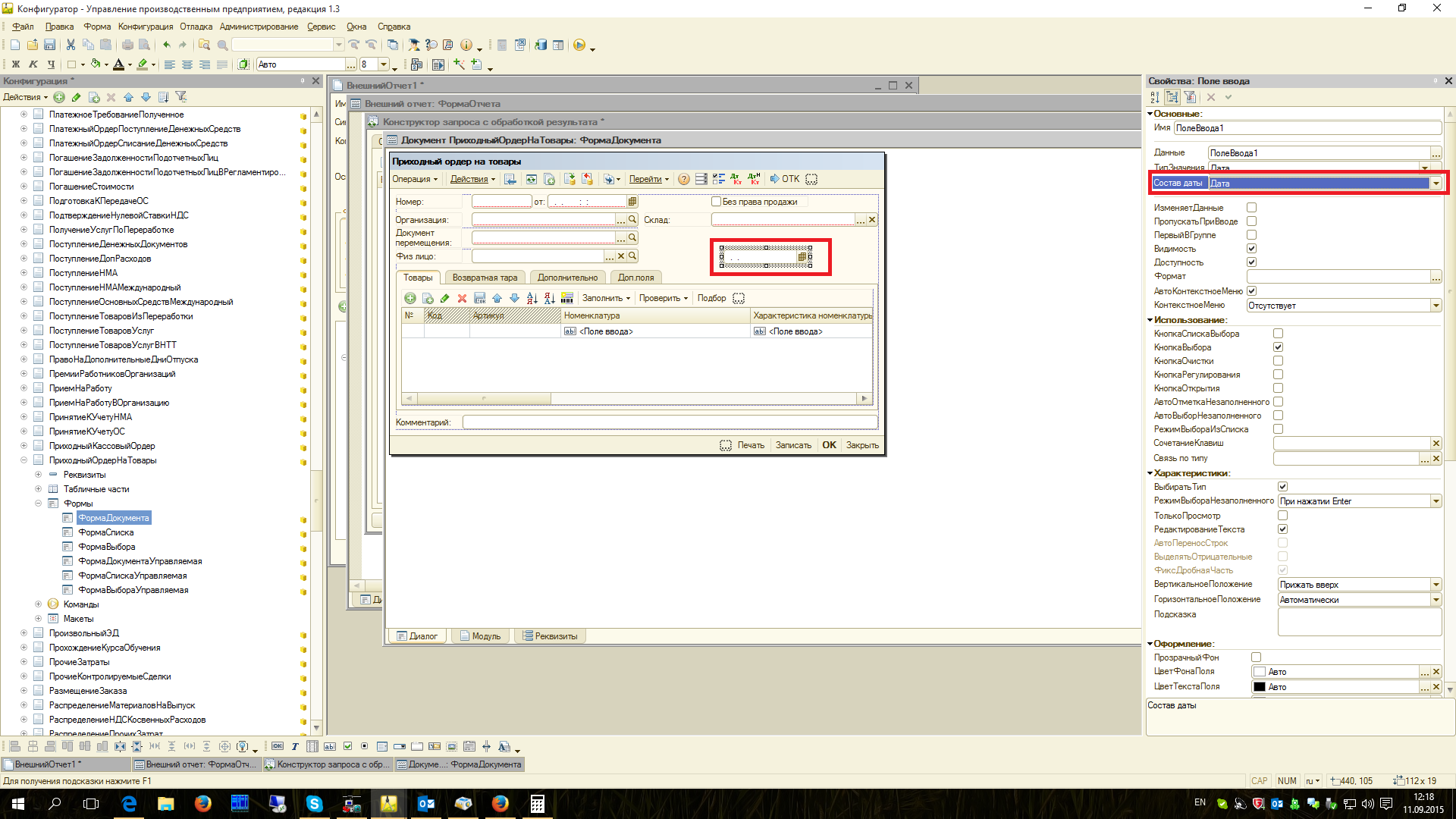Enable ТолькоПросмотр checkbox
Image resolution: width=1456 pixels, height=819 pixels.
[x=1282, y=516]
